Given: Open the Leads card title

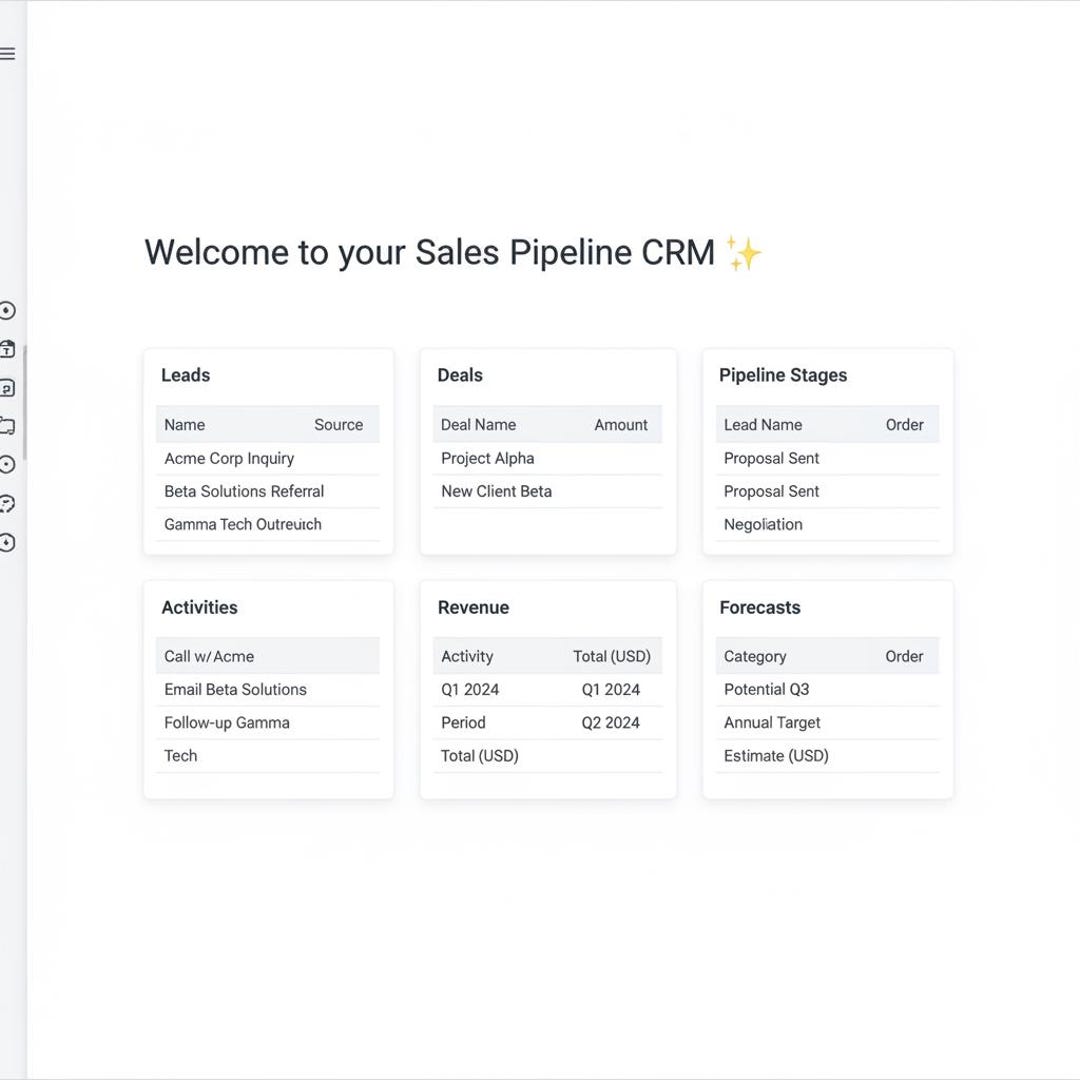Looking at the screenshot, I should click(x=185, y=375).
